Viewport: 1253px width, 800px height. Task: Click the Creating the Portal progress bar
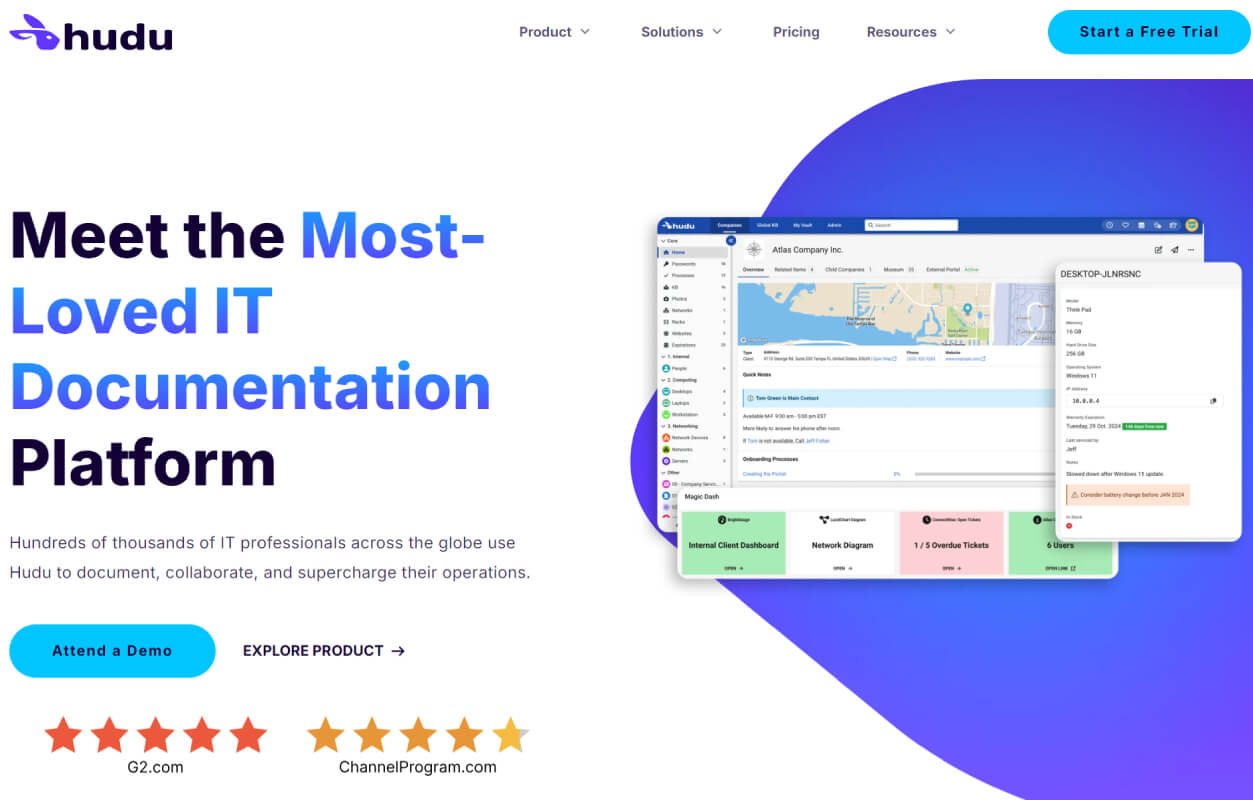tap(985, 474)
